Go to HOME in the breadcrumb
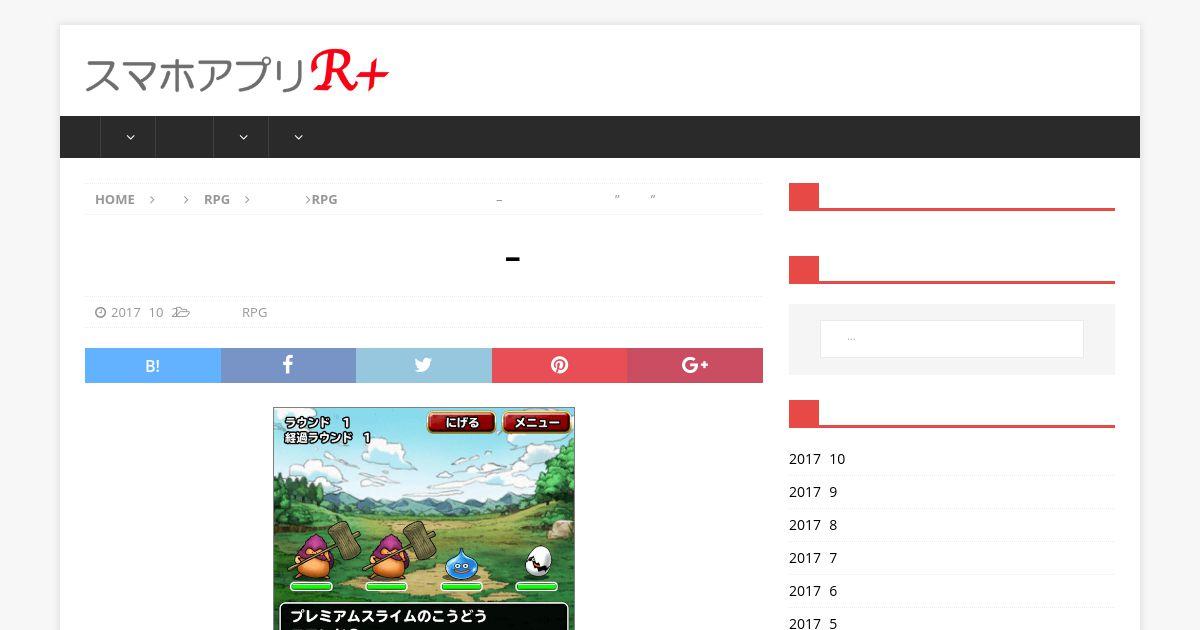This screenshot has height=630, width=1200. [115, 199]
